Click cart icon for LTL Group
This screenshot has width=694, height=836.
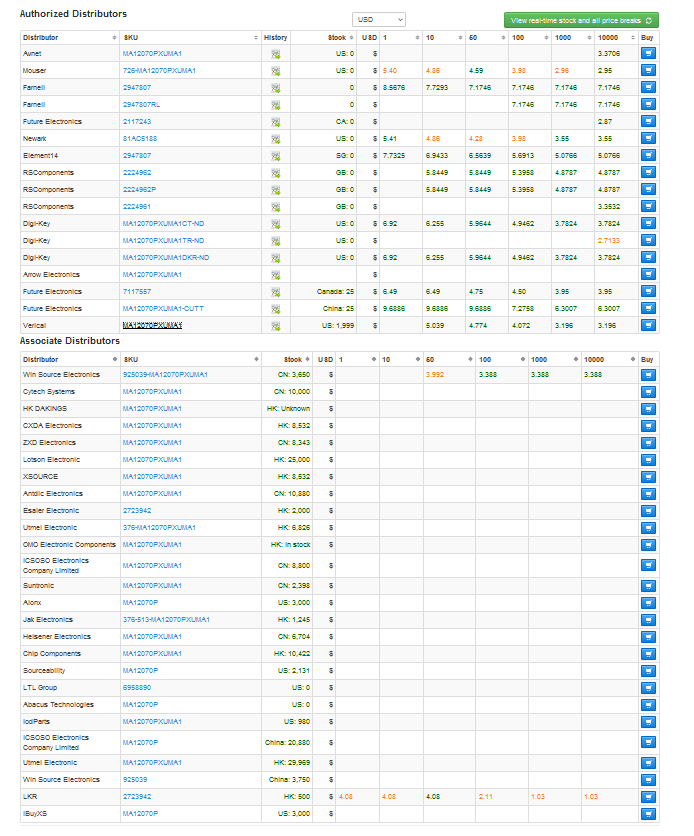tap(648, 688)
